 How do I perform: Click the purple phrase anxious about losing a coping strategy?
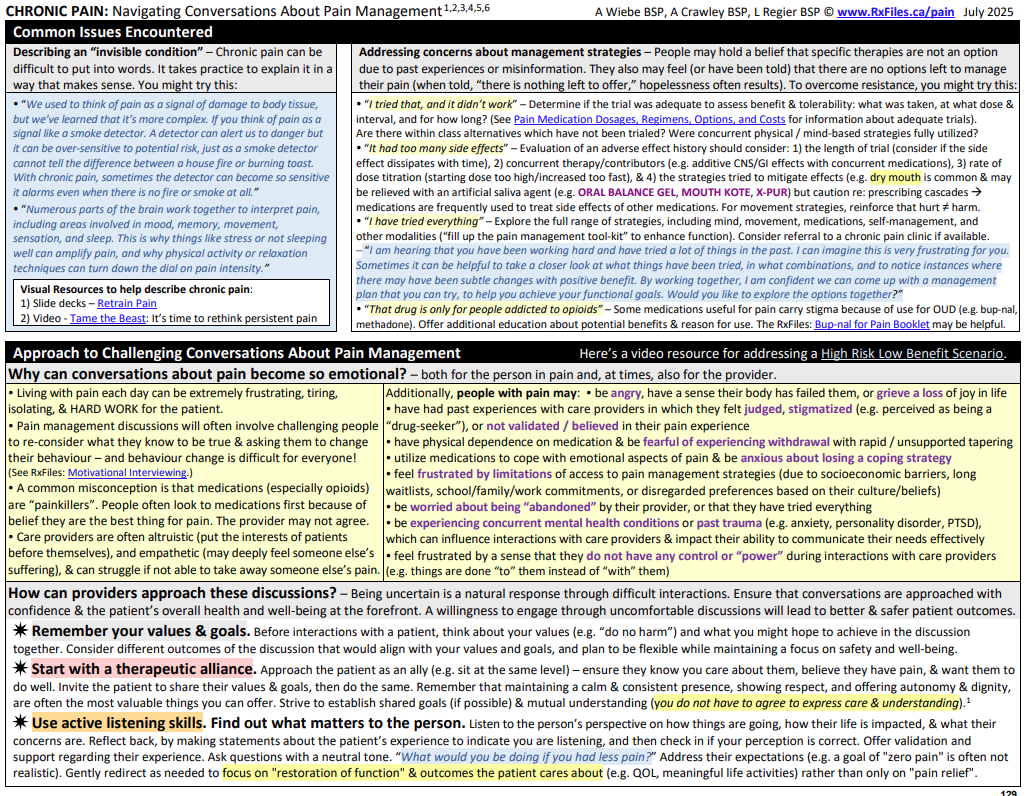tap(846, 458)
